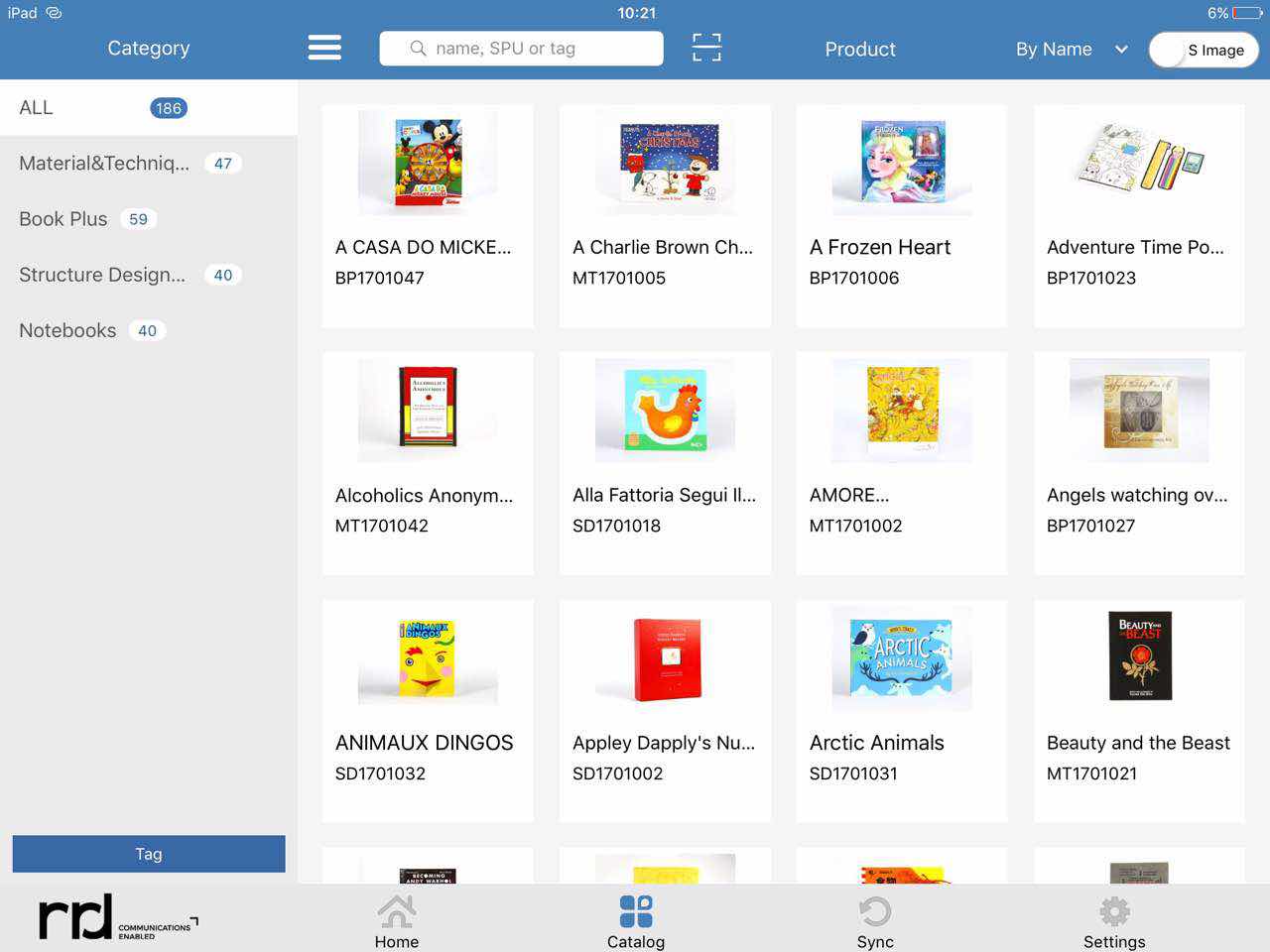Image resolution: width=1270 pixels, height=952 pixels.
Task: Open the A Frozen Heart book thumbnail
Action: click(902, 162)
